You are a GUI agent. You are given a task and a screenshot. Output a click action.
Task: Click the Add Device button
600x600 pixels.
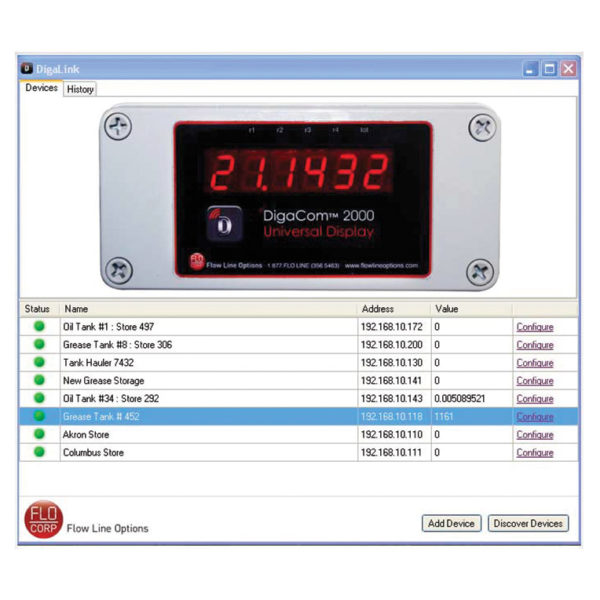coord(451,523)
